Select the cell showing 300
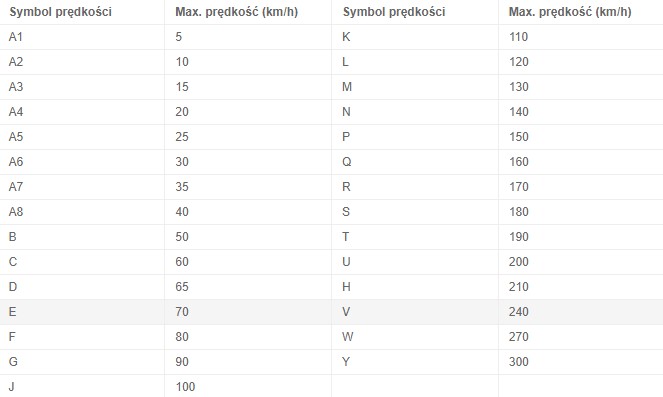The width and height of the screenshot is (663, 397). (581, 361)
